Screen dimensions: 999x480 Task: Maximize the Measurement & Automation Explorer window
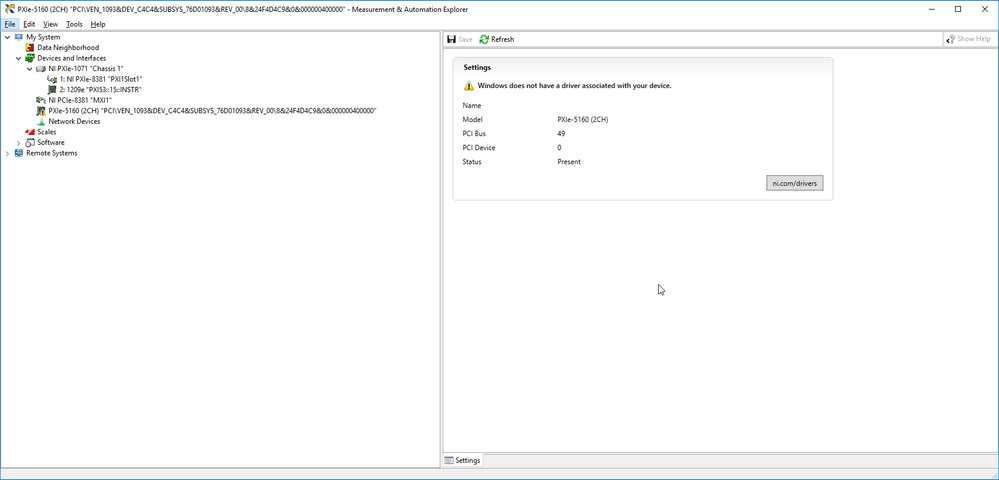(958, 9)
